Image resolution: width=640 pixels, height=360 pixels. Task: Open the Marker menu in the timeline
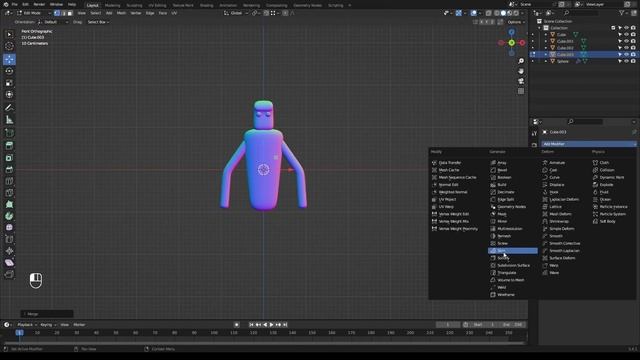(x=79, y=325)
